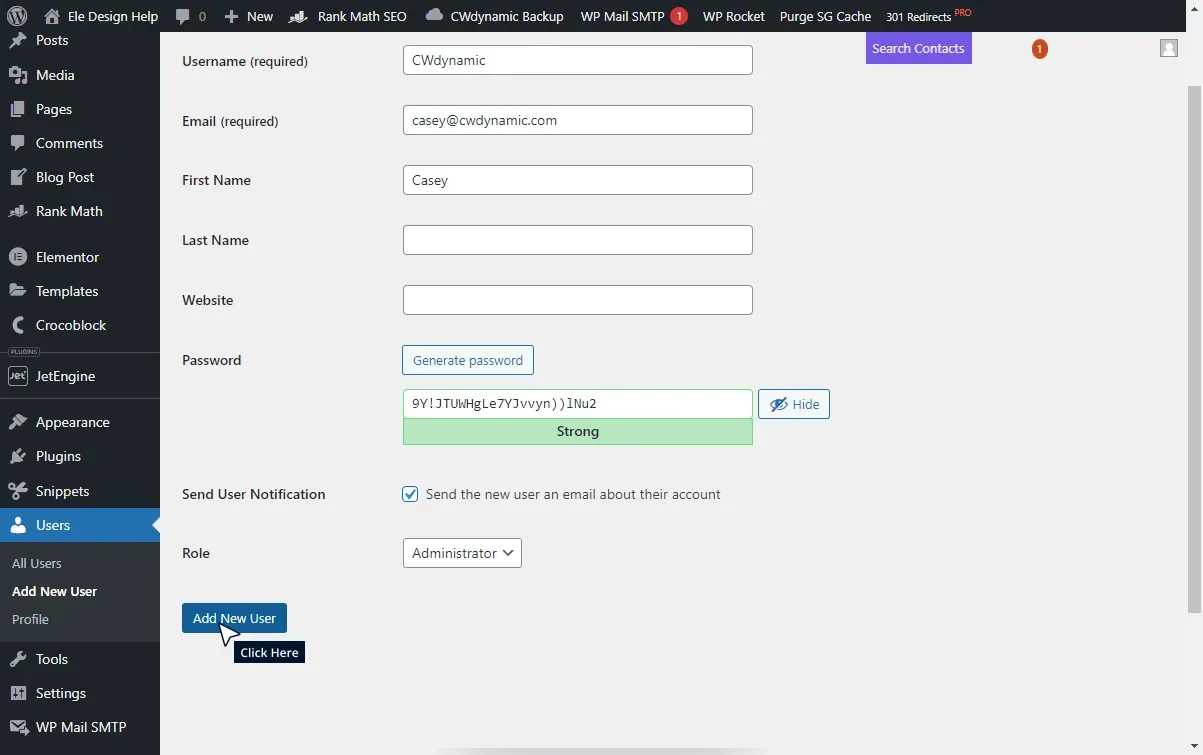This screenshot has width=1203, height=755.
Task: Click the Last Name input field
Action: (x=577, y=240)
